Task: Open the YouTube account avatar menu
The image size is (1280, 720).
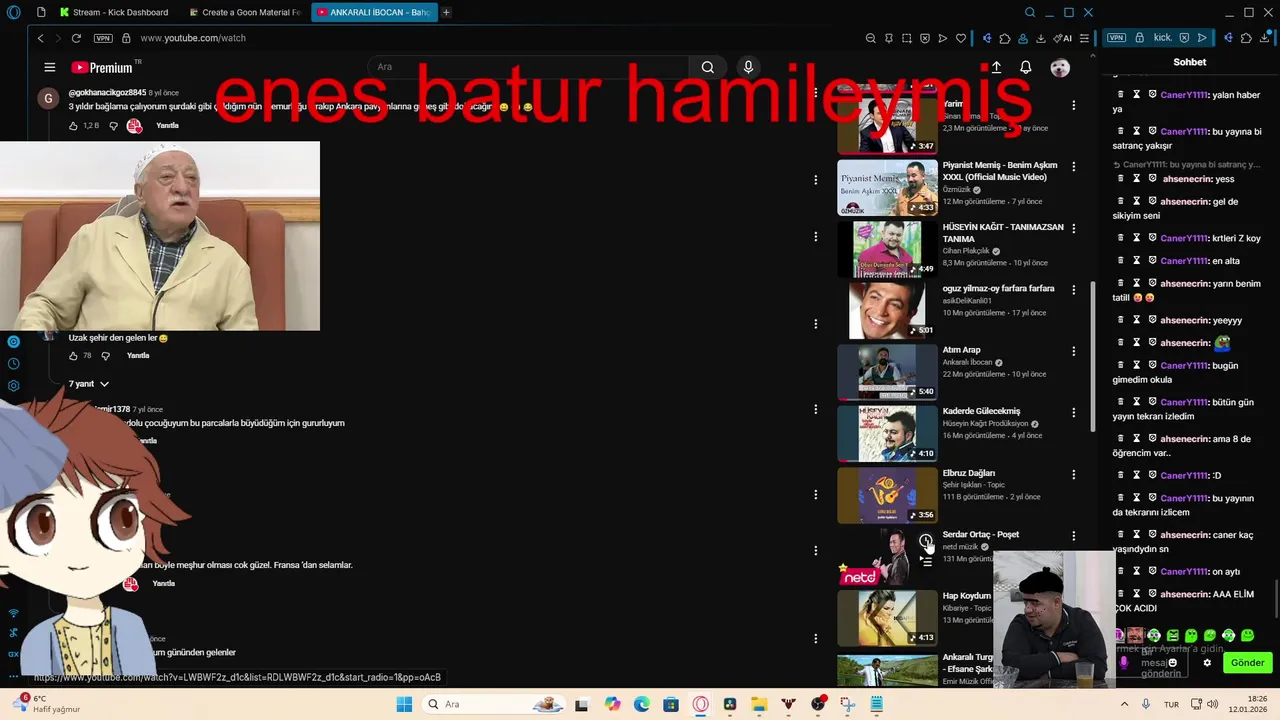Action: pyautogui.click(x=1060, y=67)
